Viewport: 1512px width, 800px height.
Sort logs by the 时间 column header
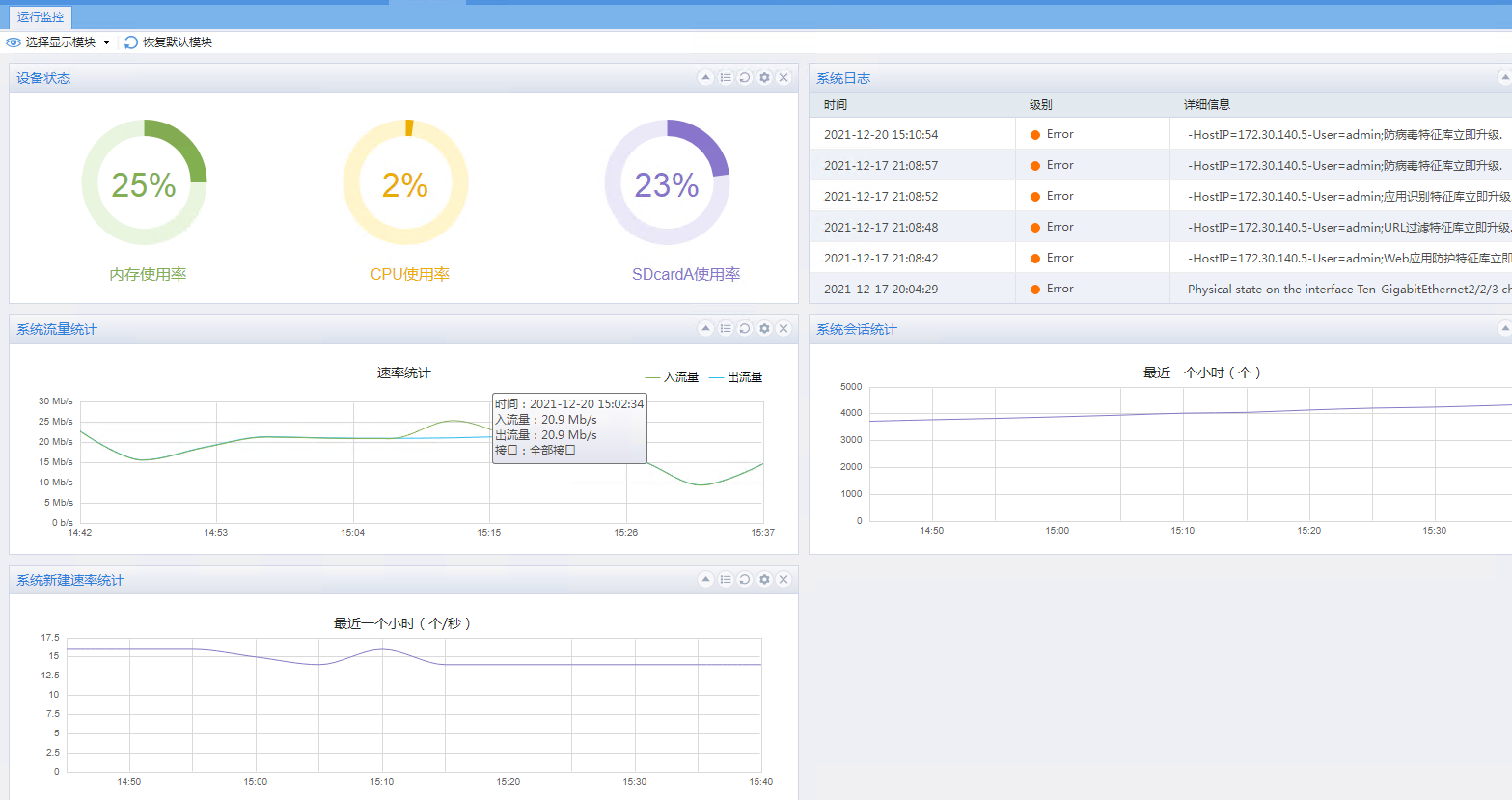pyautogui.click(x=836, y=105)
